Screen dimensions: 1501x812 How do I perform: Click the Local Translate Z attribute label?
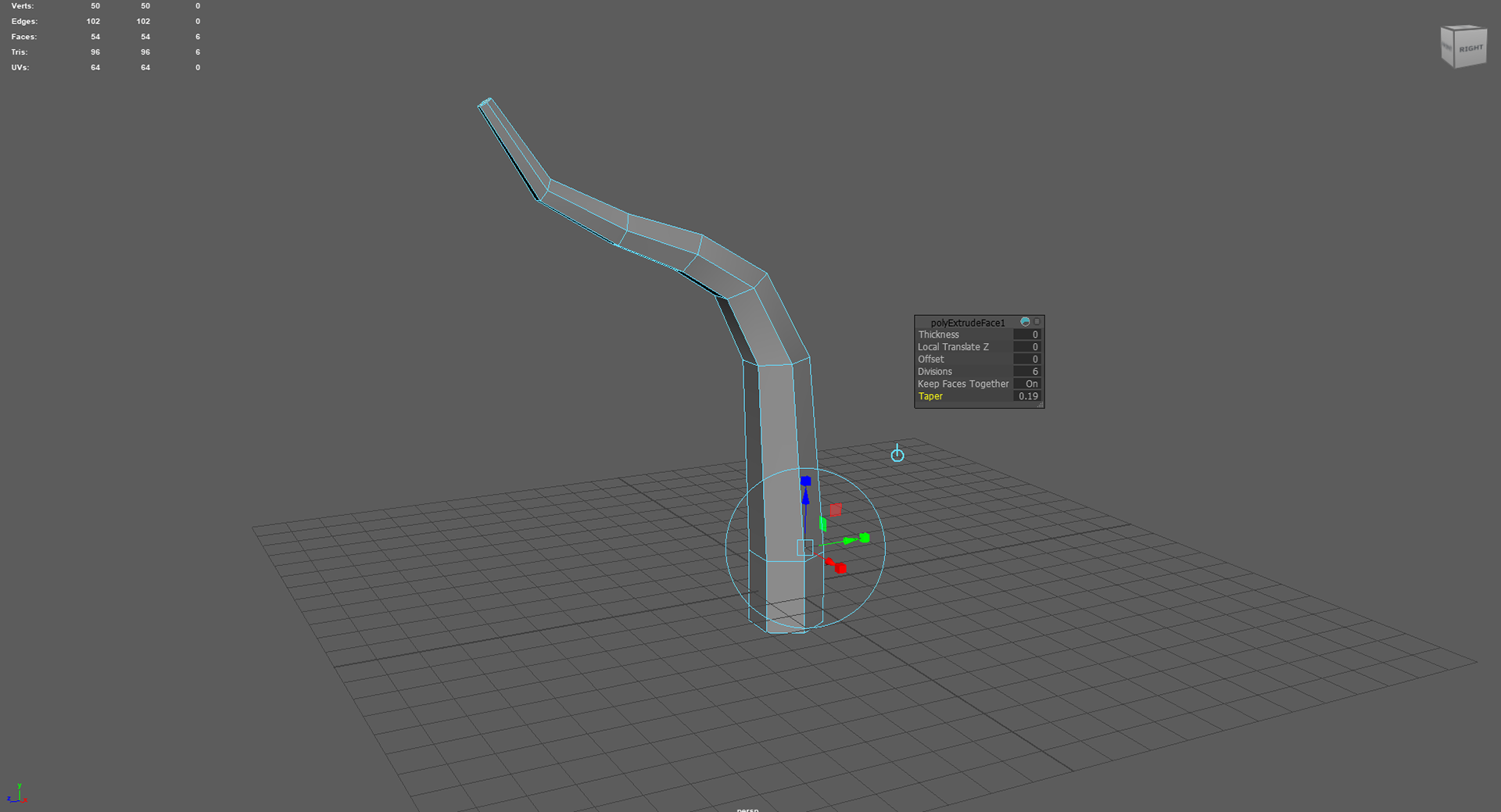(953, 347)
